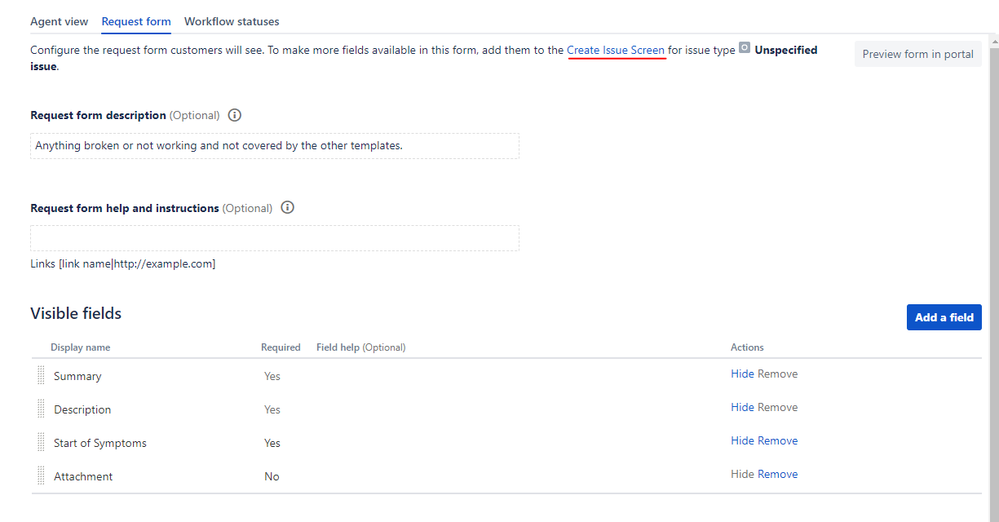The image size is (999, 522).
Task: Click drag handle for Start of Symptoms
Action: click(42, 443)
